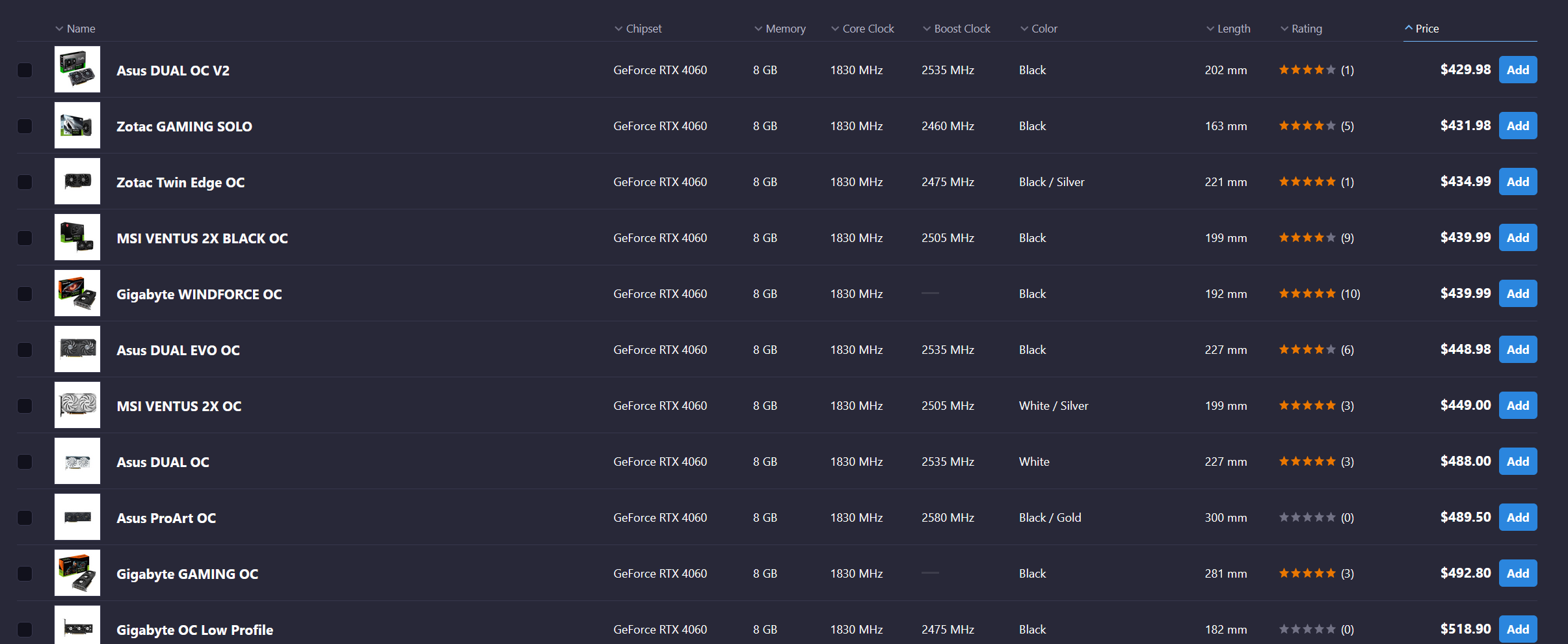View Gigabyte GAMING OC product image
This screenshot has height=644, width=1568.
coord(77,573)
